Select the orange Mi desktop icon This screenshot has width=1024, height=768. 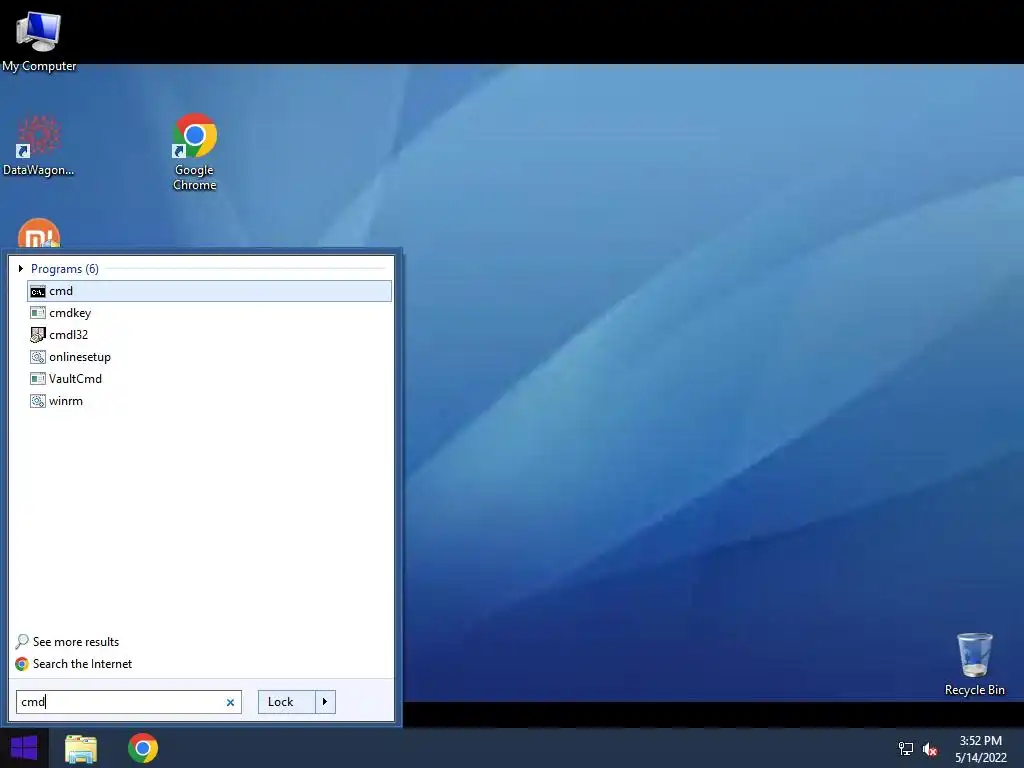[x=39, y=234]
